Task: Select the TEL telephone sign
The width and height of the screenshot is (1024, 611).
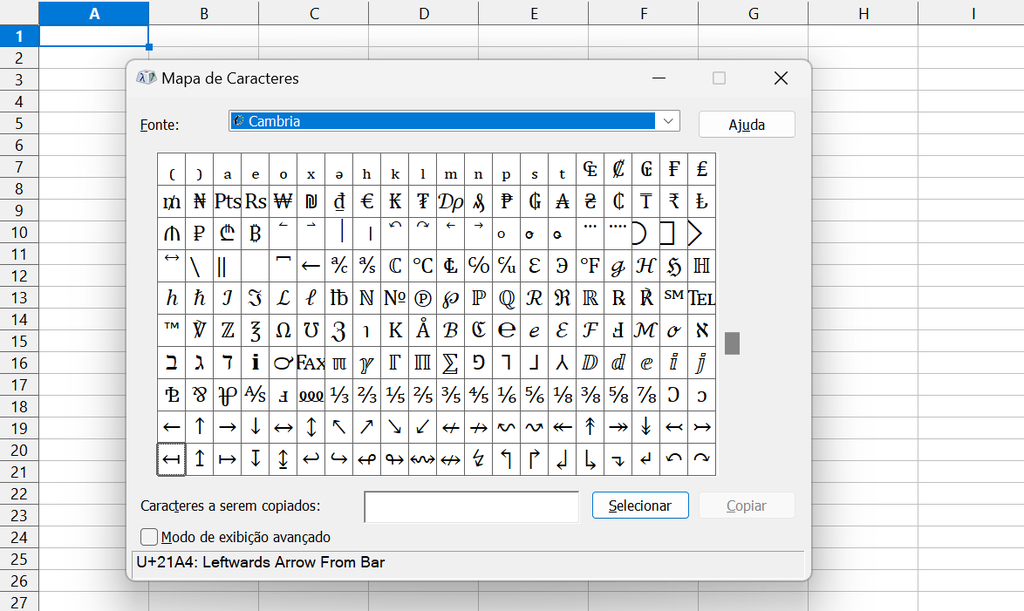Action: pos(701,298)
